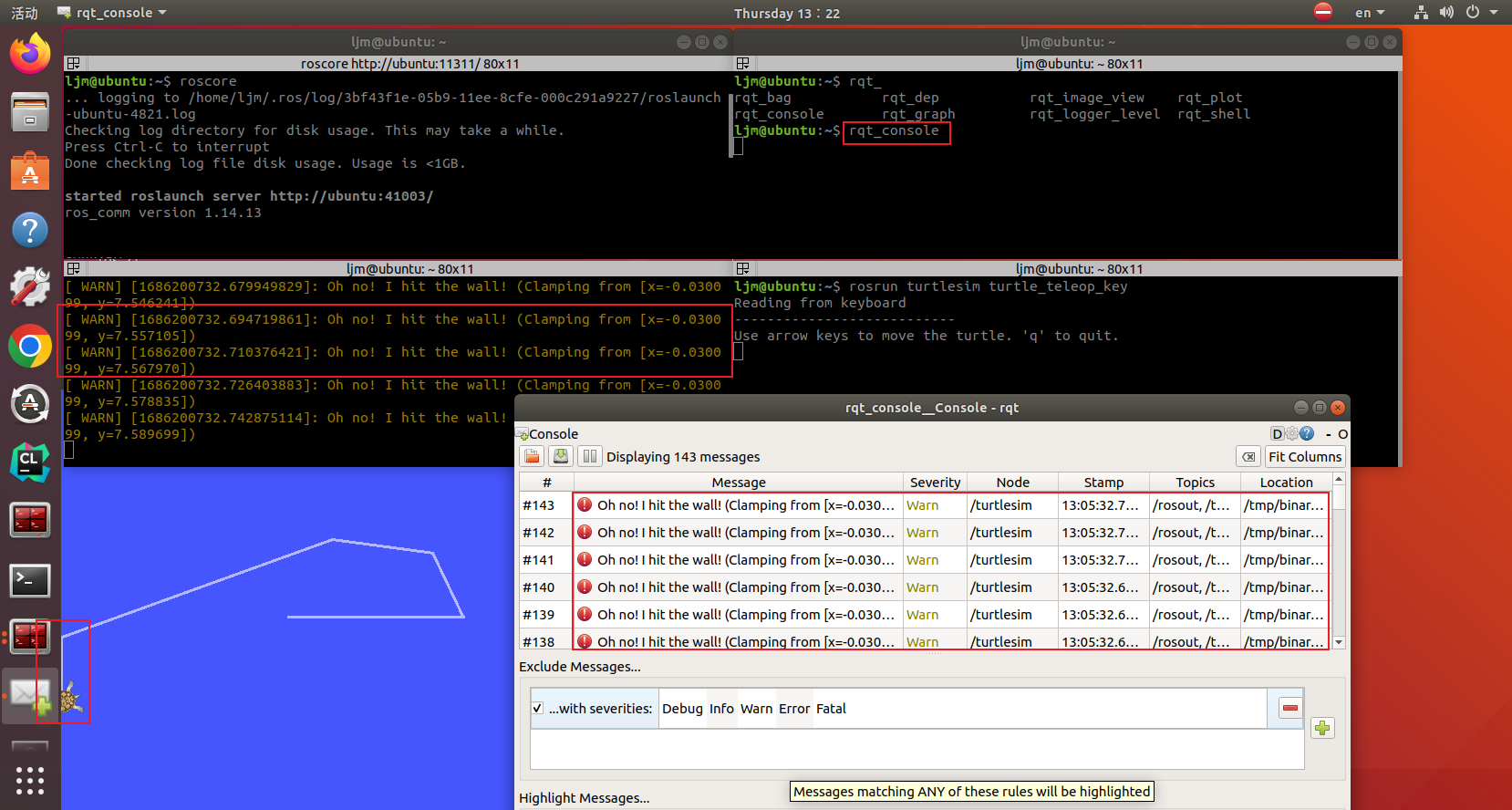Show Applications grid in the dock
1512x810 pixels.
[x=30, y=781]
